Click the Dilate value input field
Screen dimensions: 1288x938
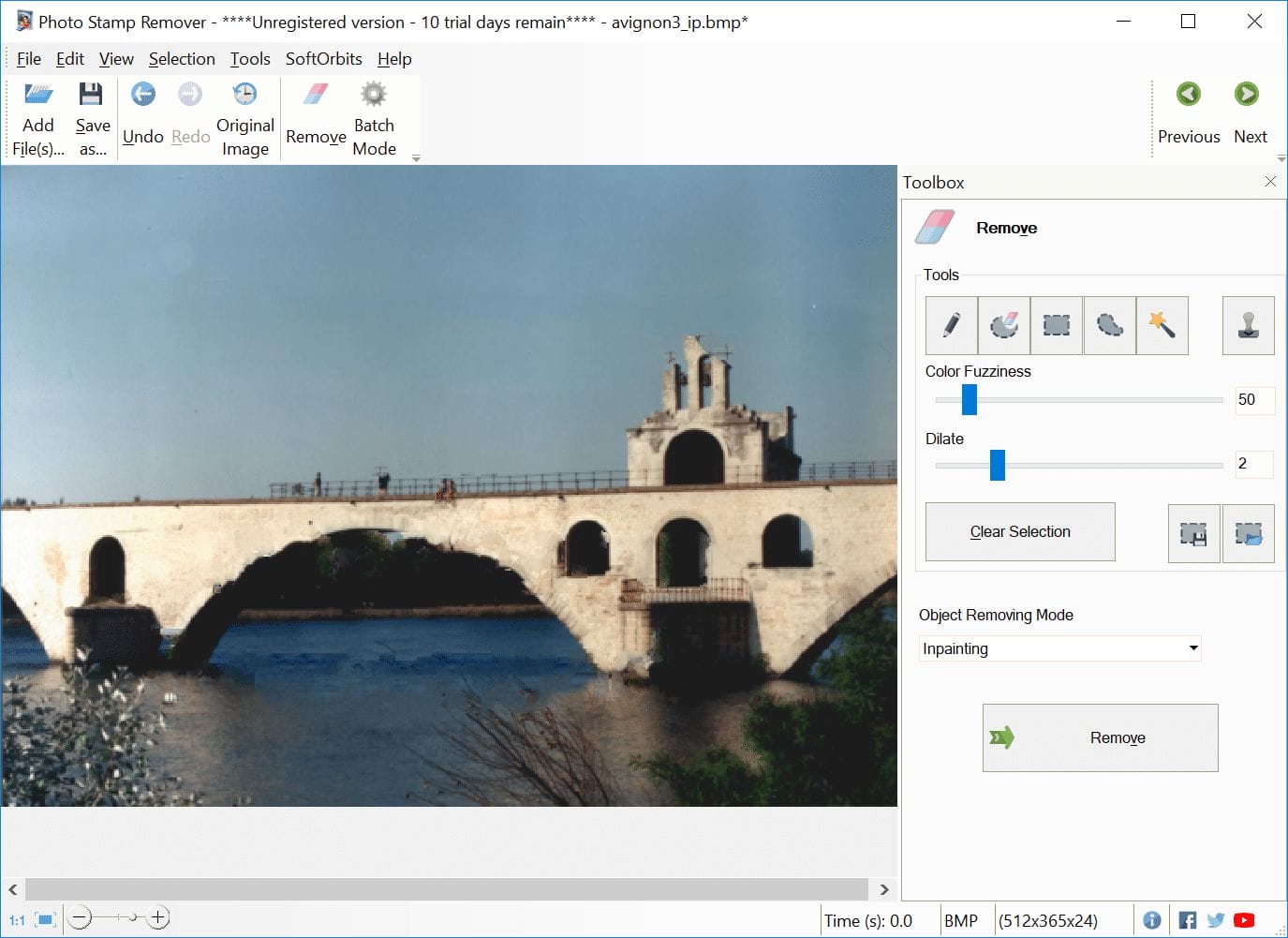[x=1253, y=464]
